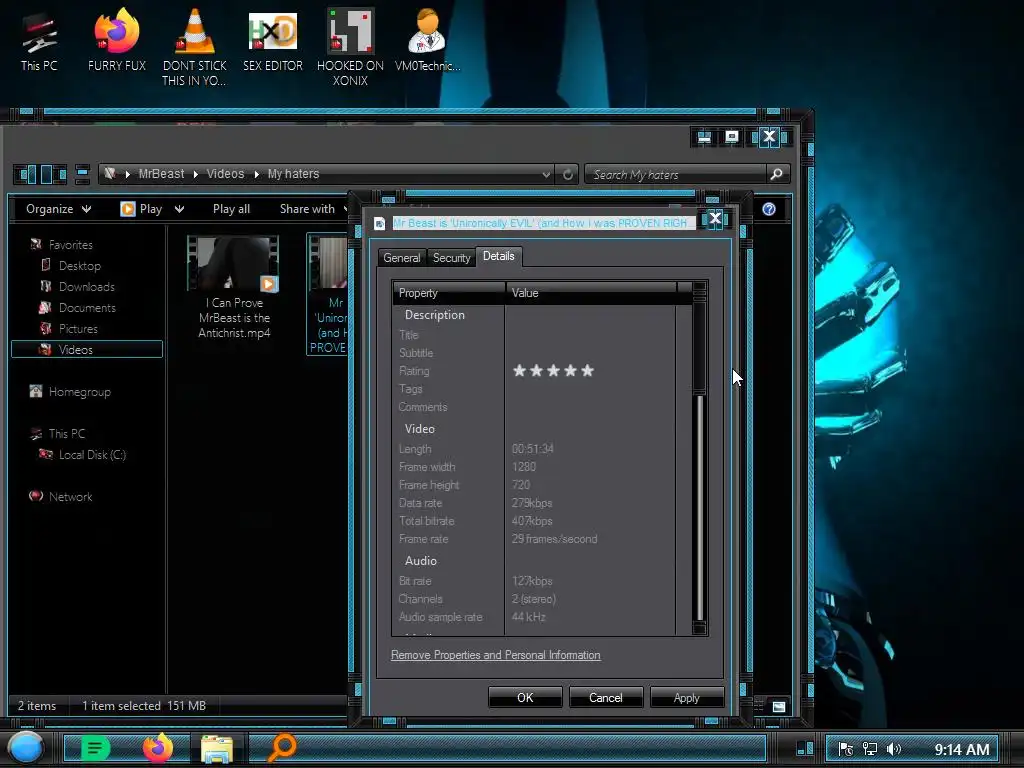Viewport: 1024px width, 768px height.
Task: Select I Can Prove MrBeast video thumbnail
Action: click(233, 264)
